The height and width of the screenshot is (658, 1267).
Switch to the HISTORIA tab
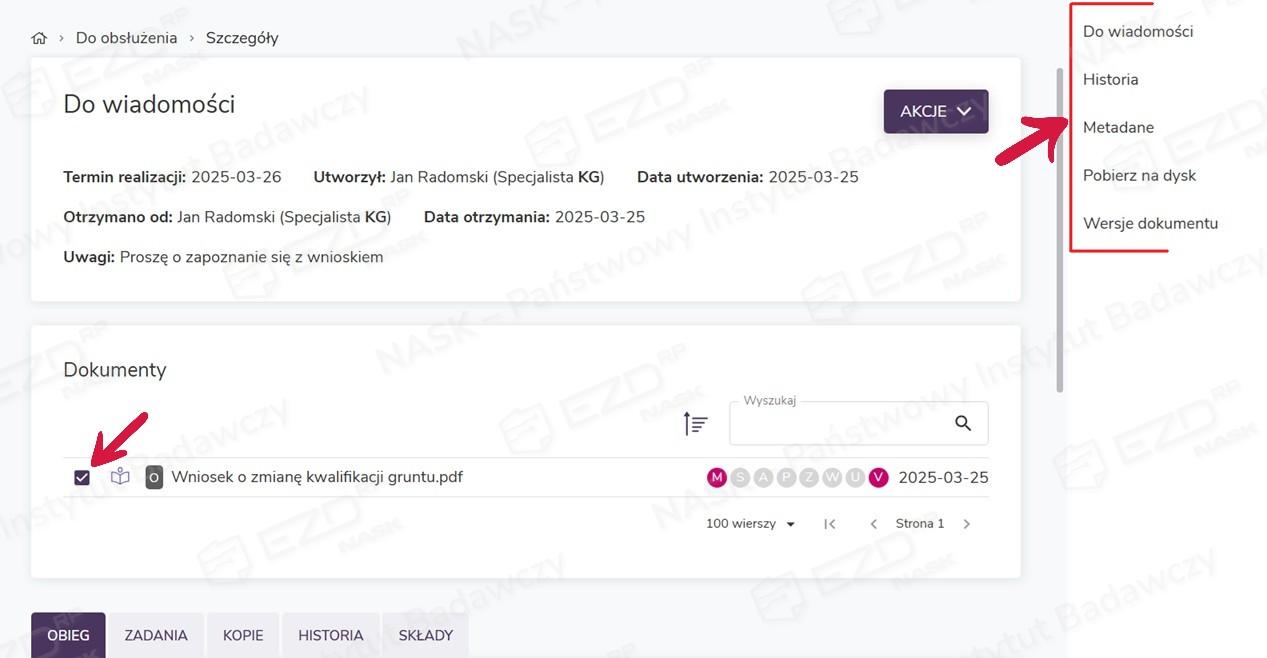tap(330, 635)
